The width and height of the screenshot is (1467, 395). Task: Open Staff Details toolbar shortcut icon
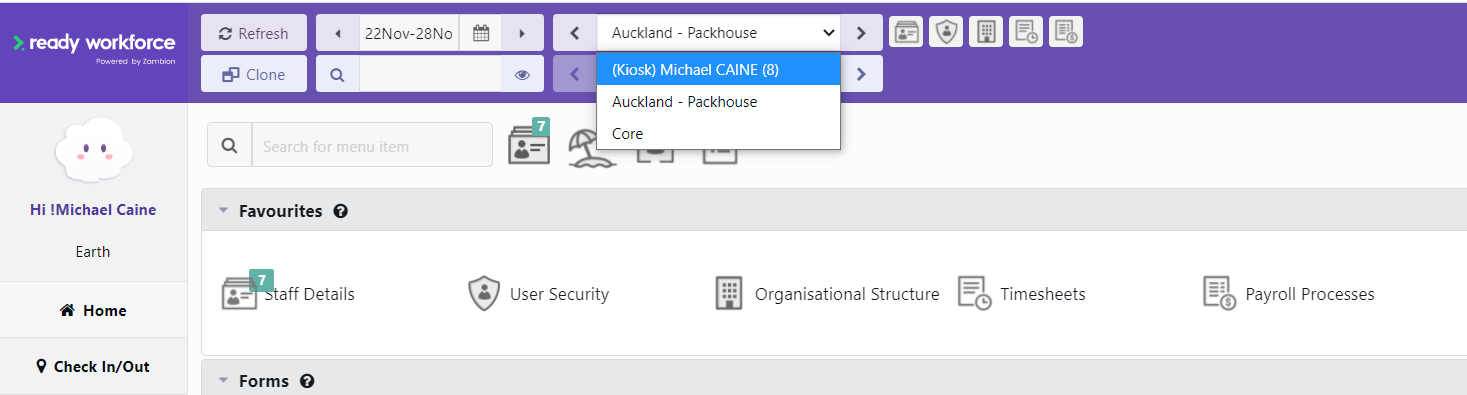coord(906,32)
